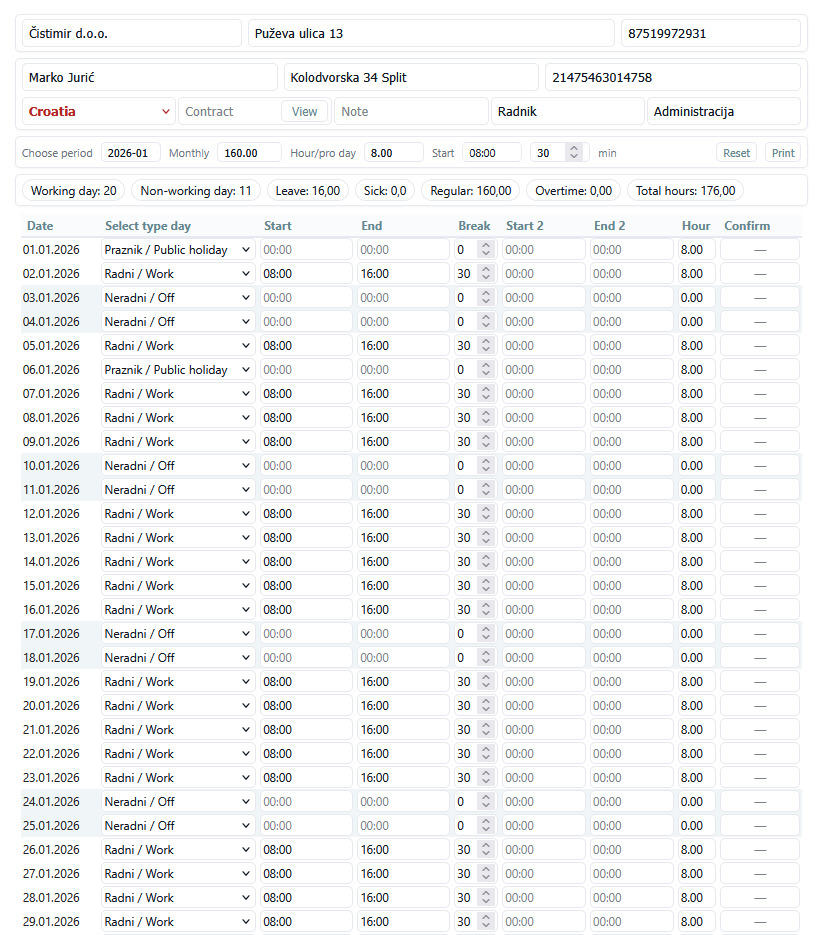821x935 pixels.
Task: Open the Croatia country dropdown
Action: coord(98,112)
